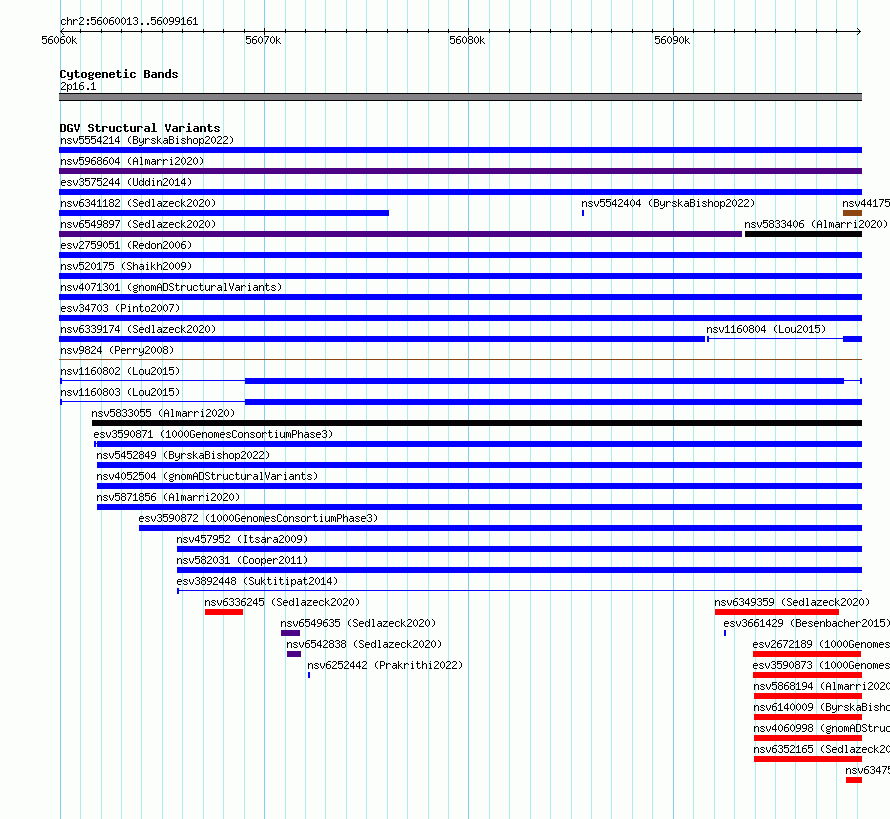This screenshot has width=890, height=819.
Task: Click the 56060k ruler tick label
Action: tap(59, 40)
